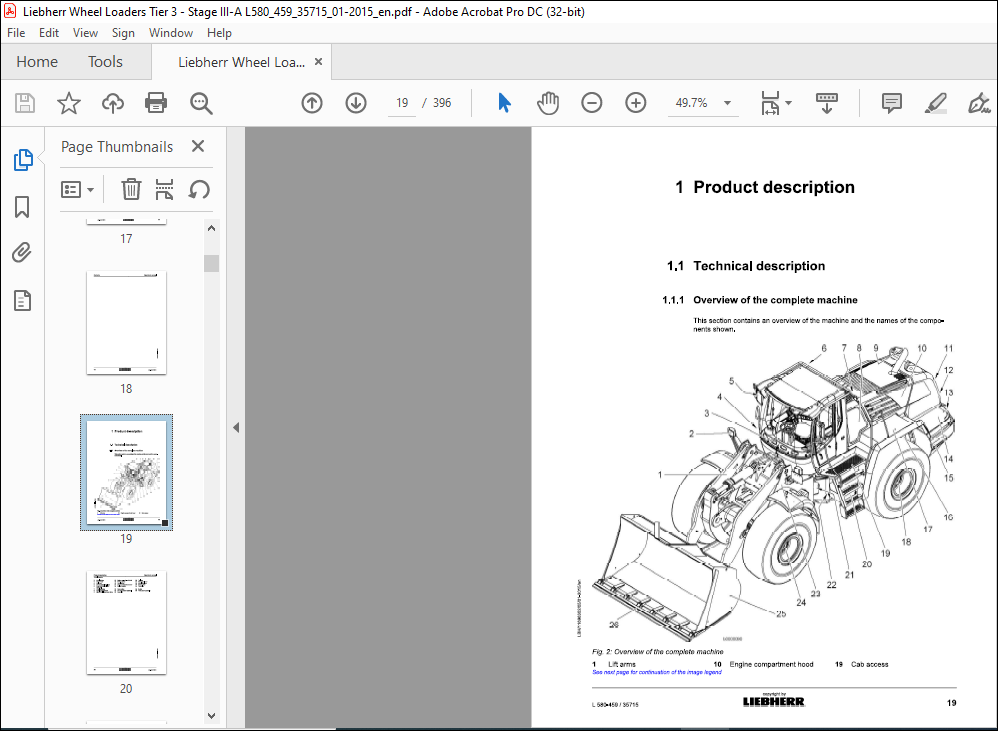Open the File menu
Image resolution: width=998 pixels, height=731 pixels.
[16, 33]
